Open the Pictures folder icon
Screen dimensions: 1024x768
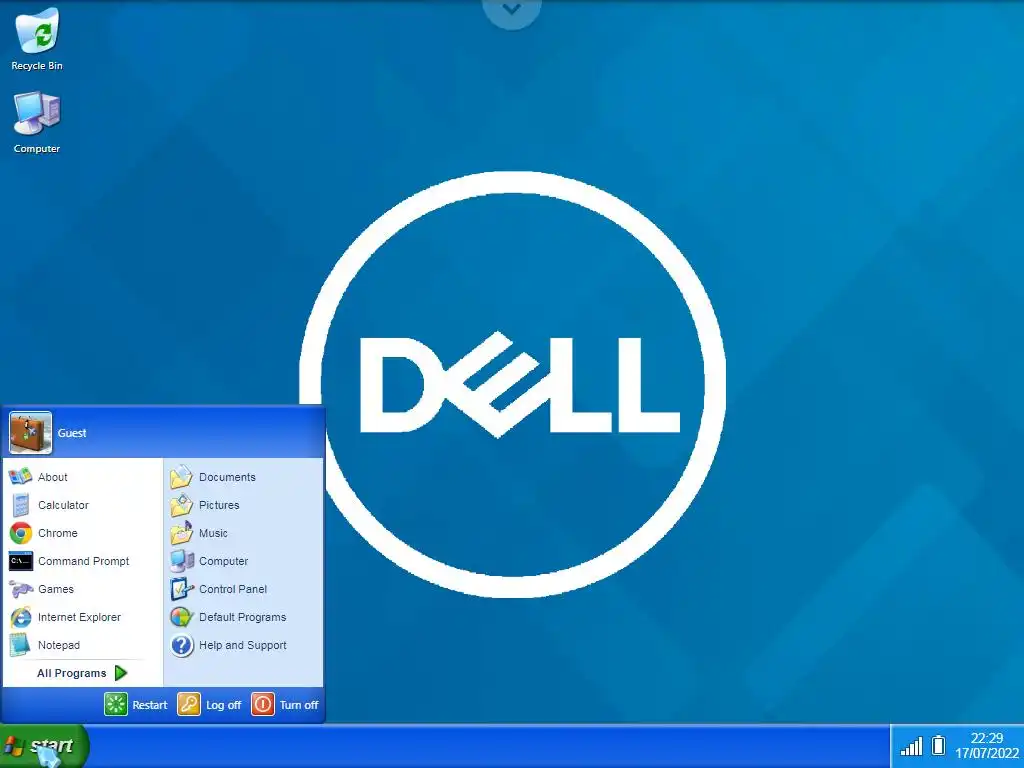click(x=182, y=505)
